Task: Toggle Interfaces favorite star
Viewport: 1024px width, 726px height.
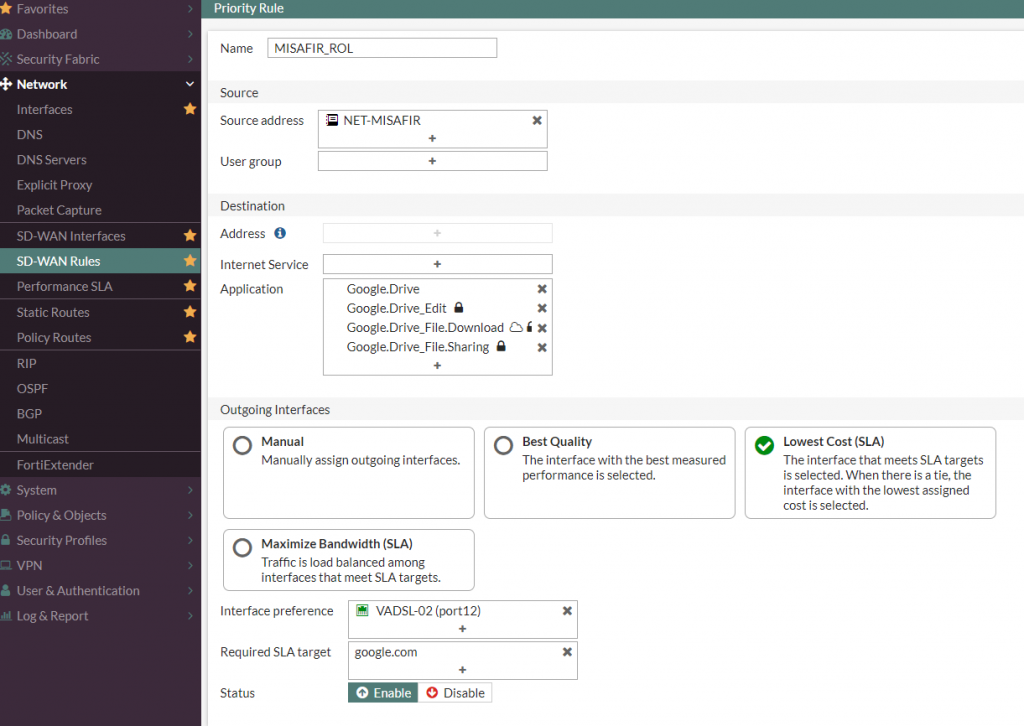Action: (190, 108)
